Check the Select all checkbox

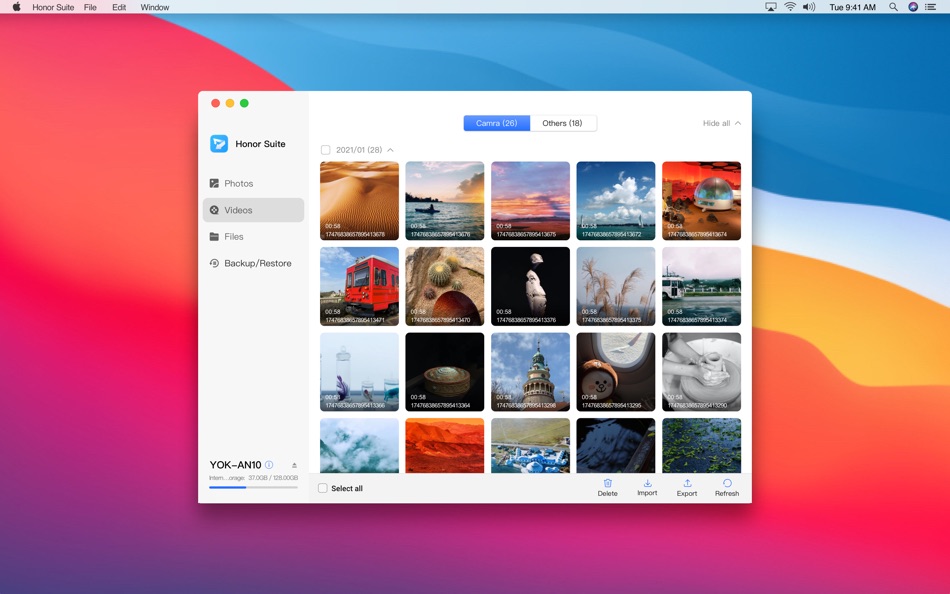[322, 488]
